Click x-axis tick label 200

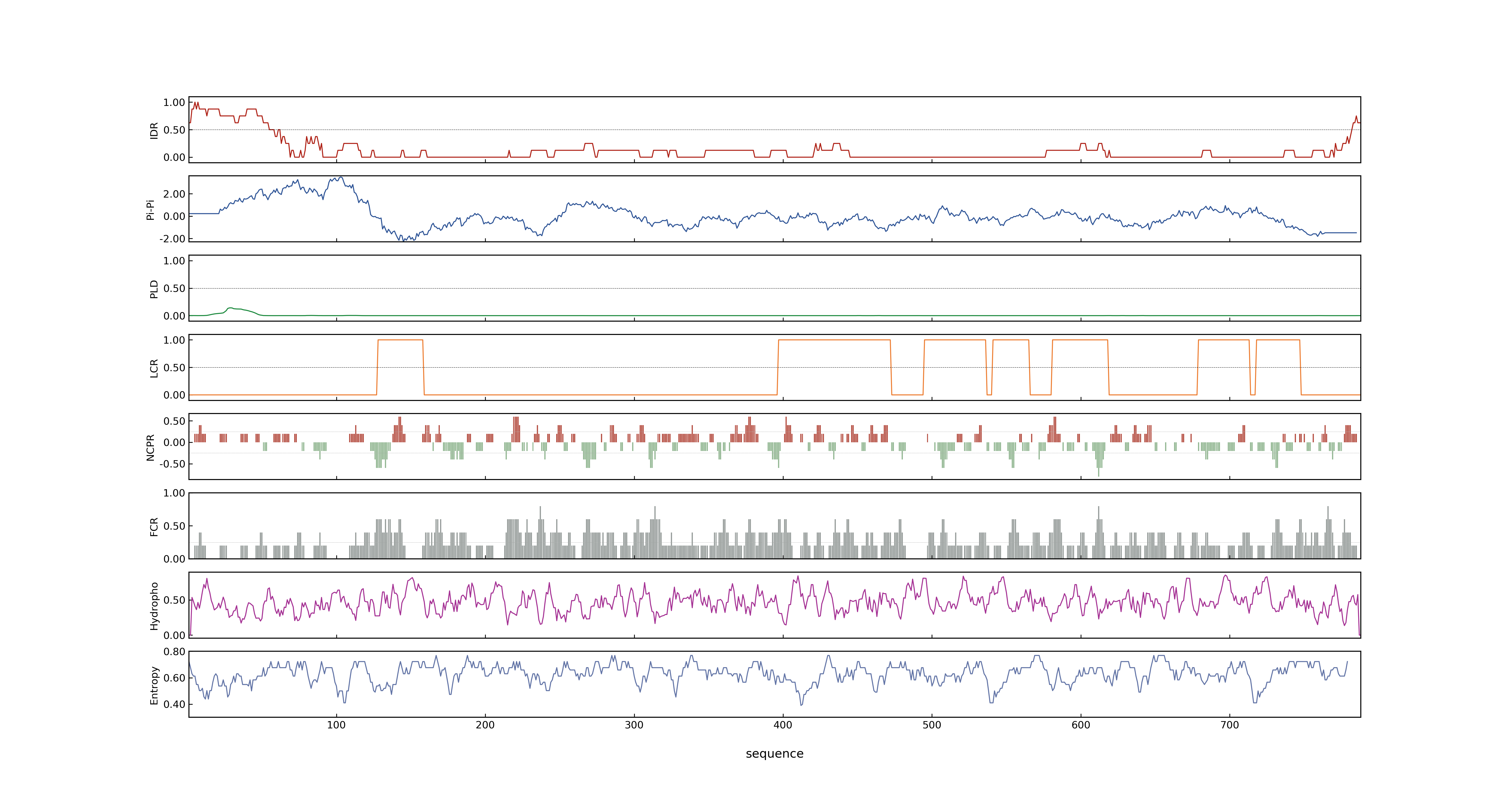(486, 725)
